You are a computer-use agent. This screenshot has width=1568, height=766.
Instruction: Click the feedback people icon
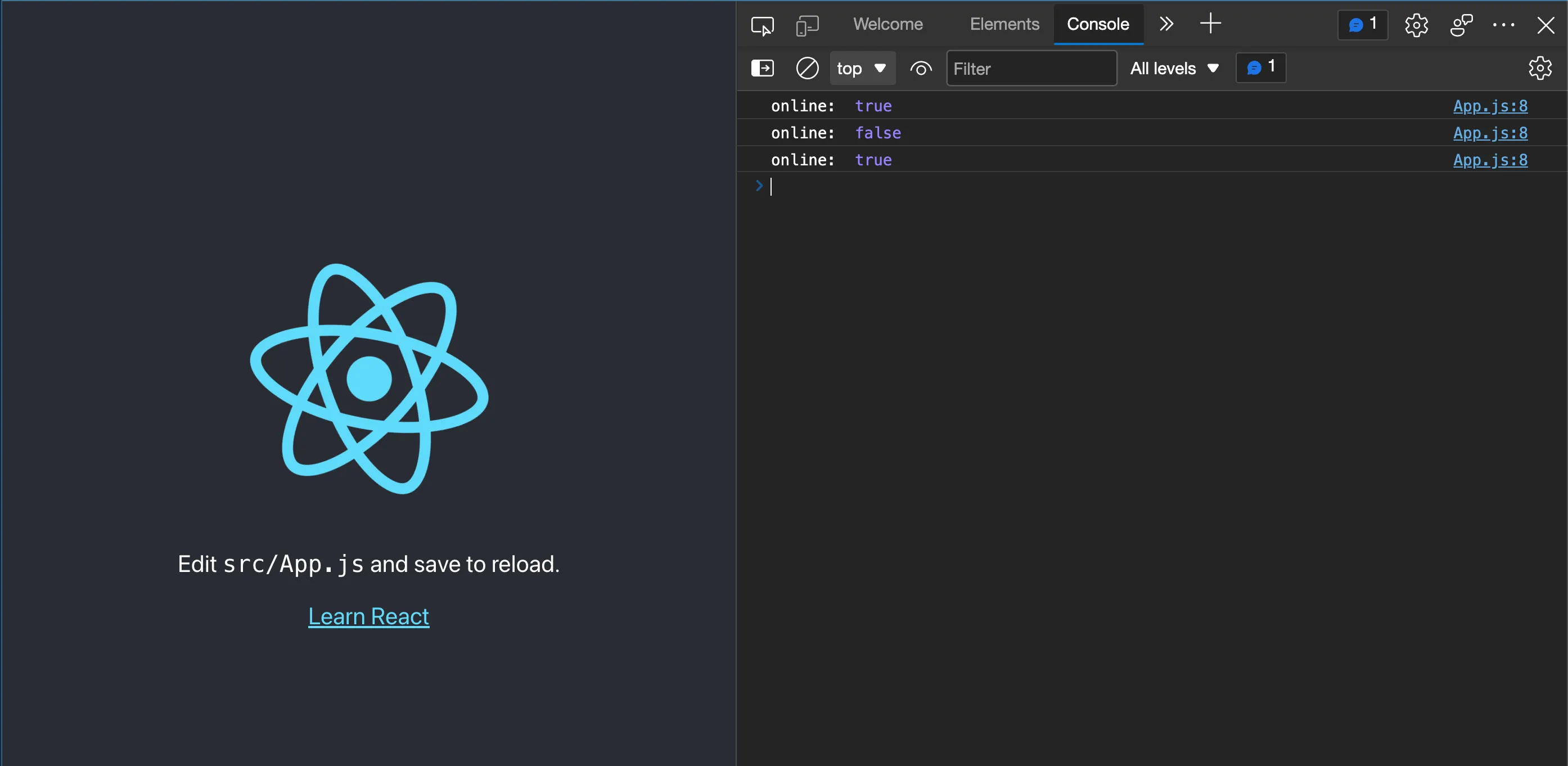(1461, 25)
